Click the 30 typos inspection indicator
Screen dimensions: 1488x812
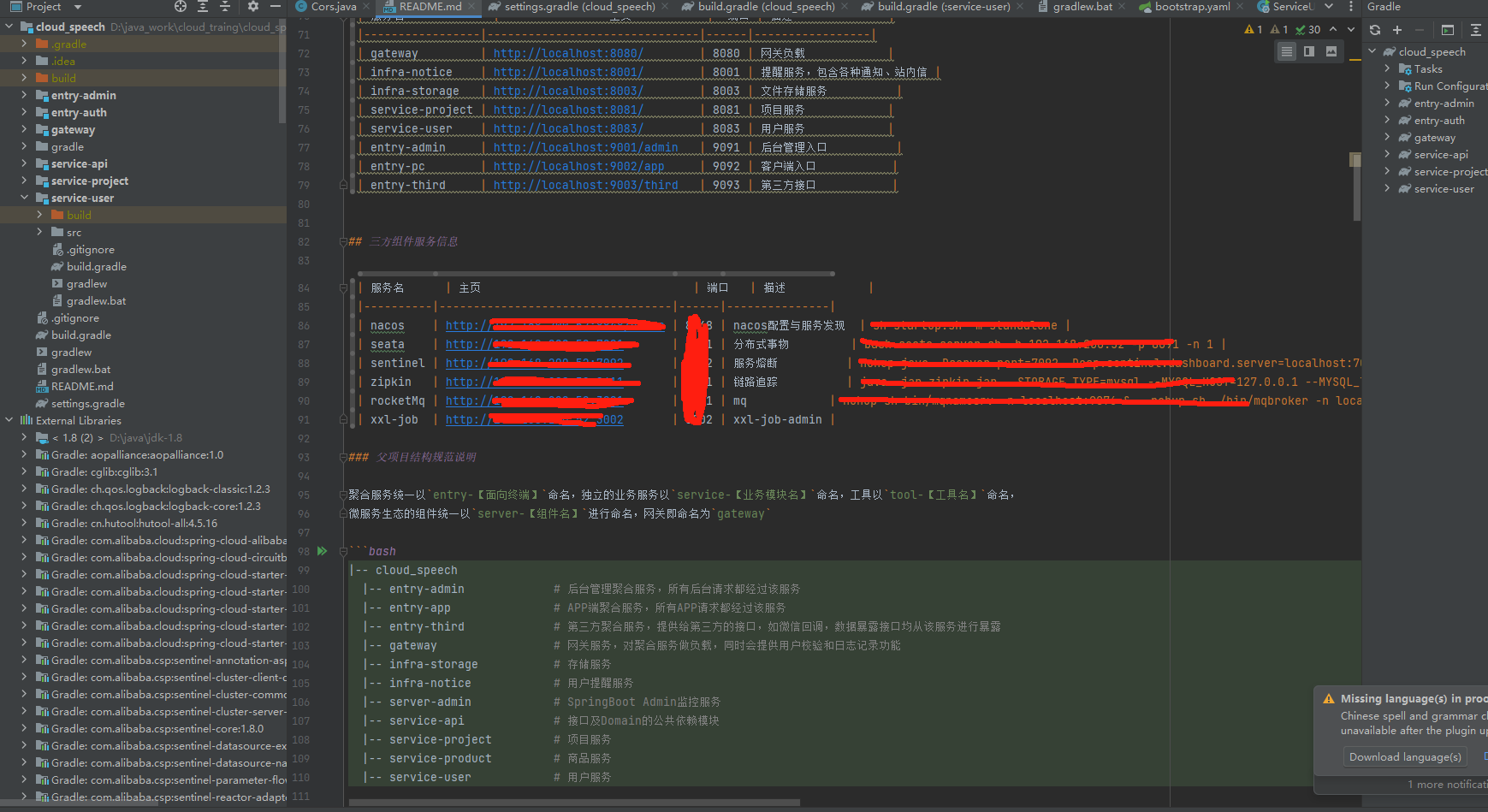(x=1308, y=29)
